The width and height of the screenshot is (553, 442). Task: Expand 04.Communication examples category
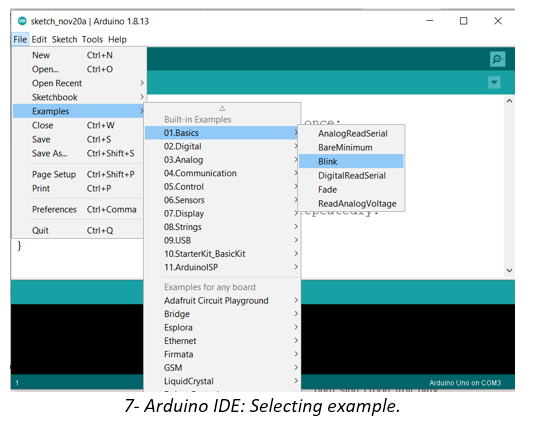click(222, 173)
